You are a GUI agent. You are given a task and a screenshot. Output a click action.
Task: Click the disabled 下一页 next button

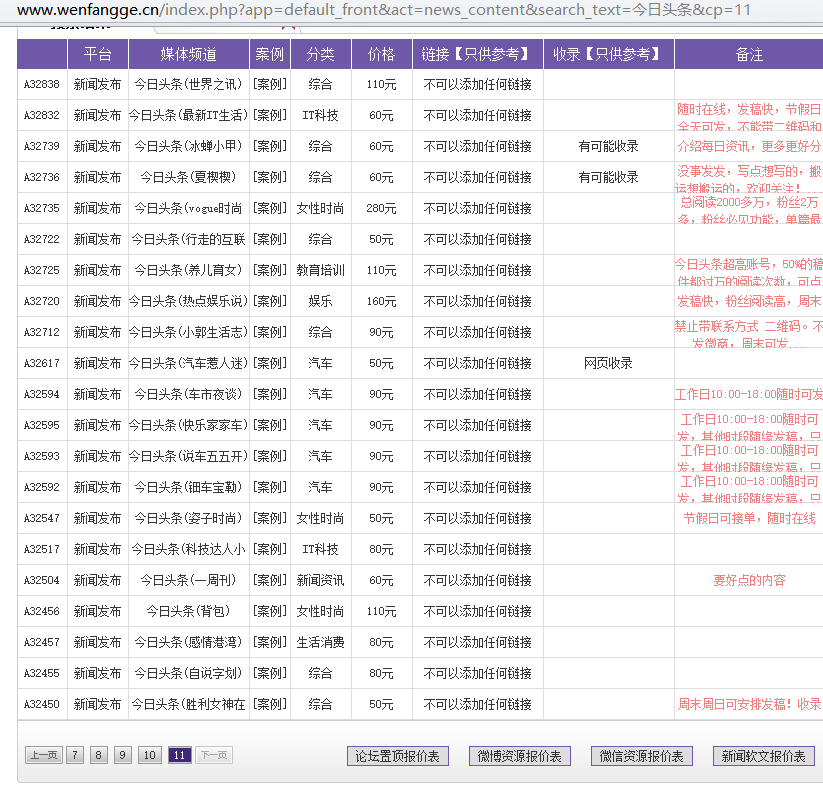[214, 755]
